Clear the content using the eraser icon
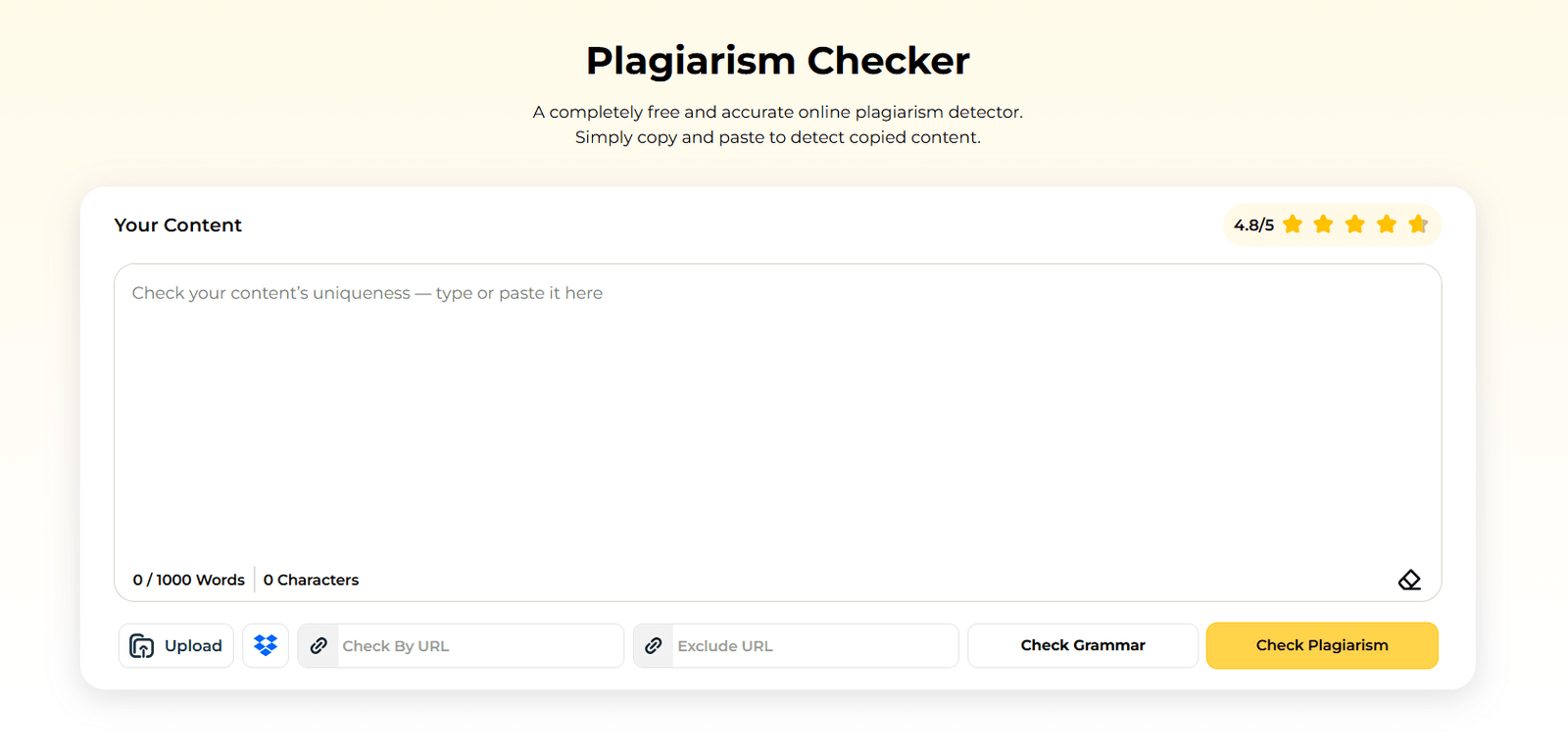 (x=1408, y=580)
